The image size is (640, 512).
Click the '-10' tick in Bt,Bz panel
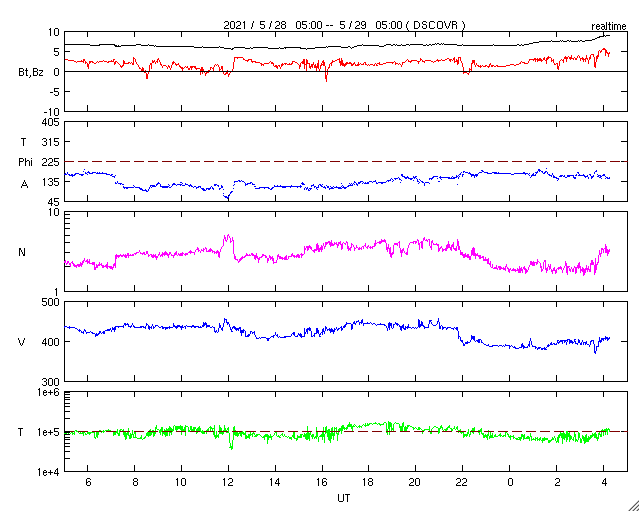[x=52, y=112]
